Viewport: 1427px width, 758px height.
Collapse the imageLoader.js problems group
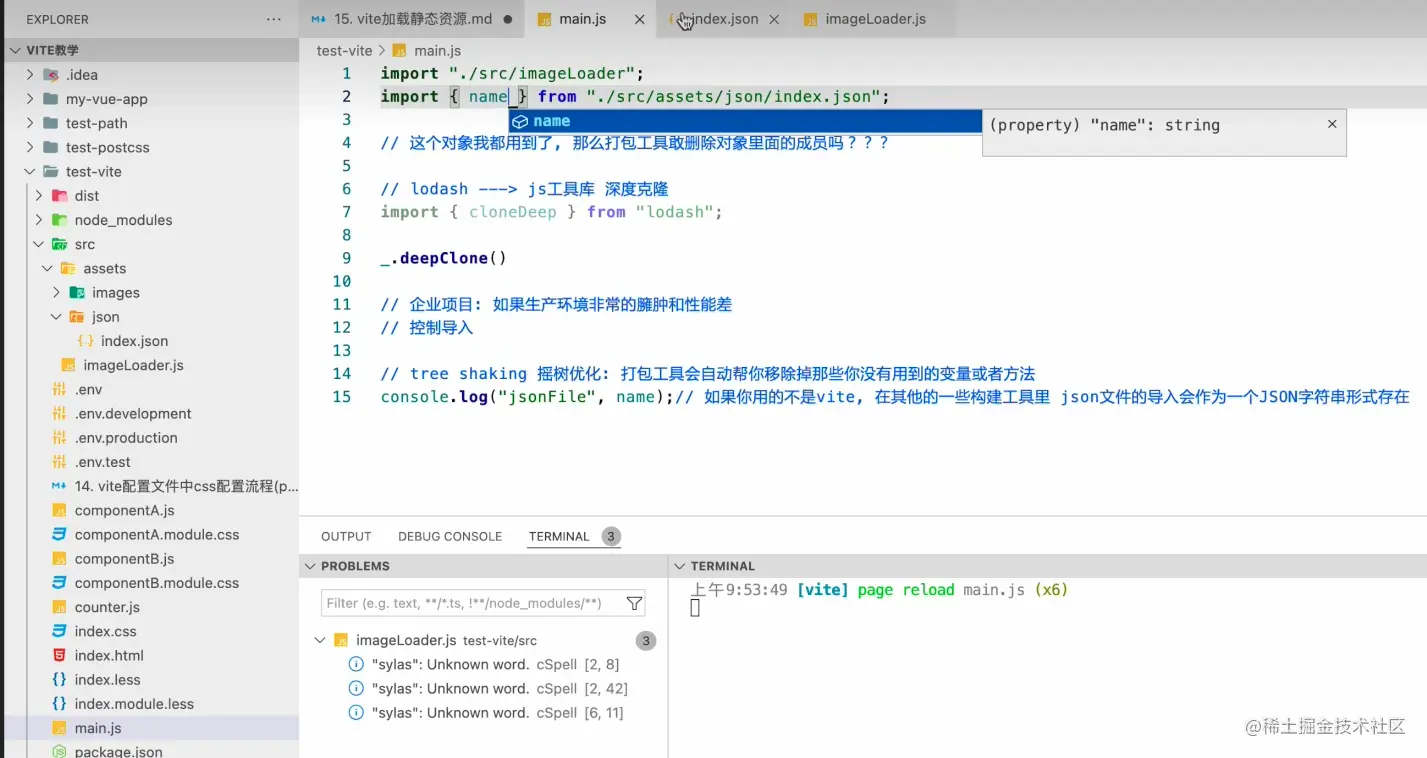(x=320, y=640)
